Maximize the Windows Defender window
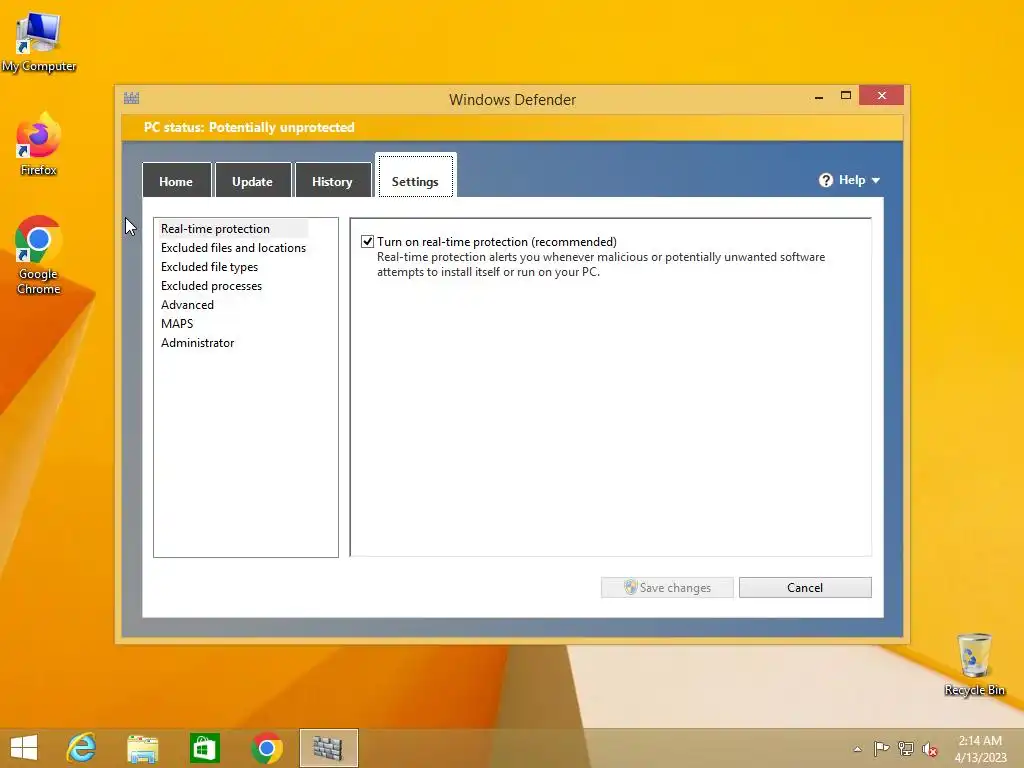1024x768 pixels. (846, 96)
